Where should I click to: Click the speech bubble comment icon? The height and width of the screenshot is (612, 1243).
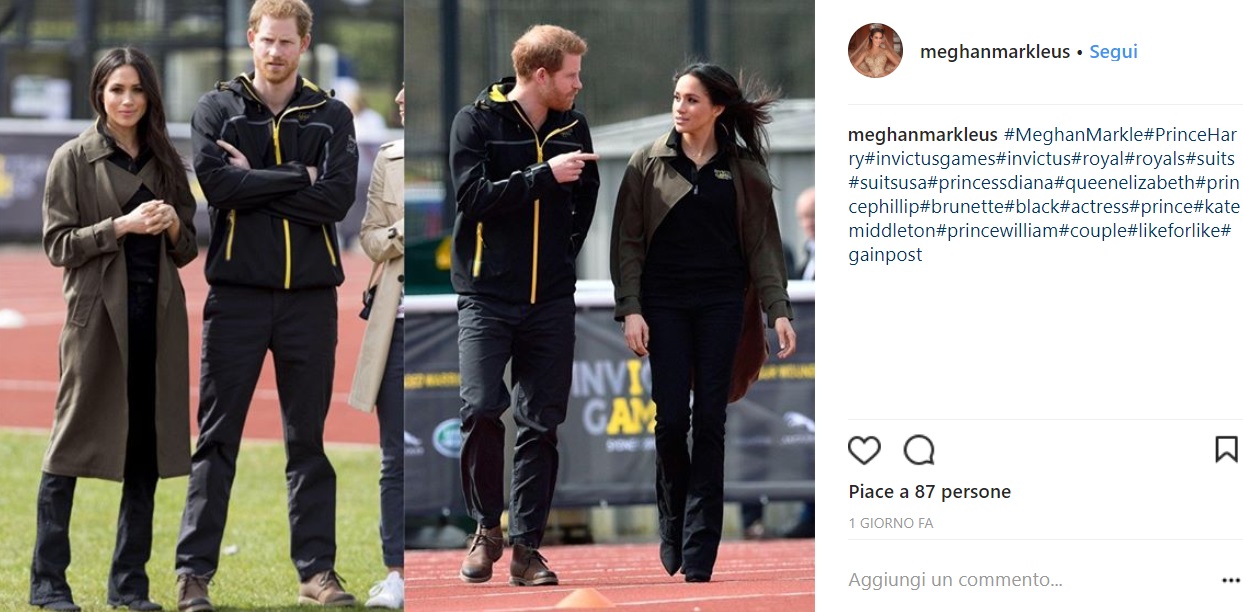point(919,451)
